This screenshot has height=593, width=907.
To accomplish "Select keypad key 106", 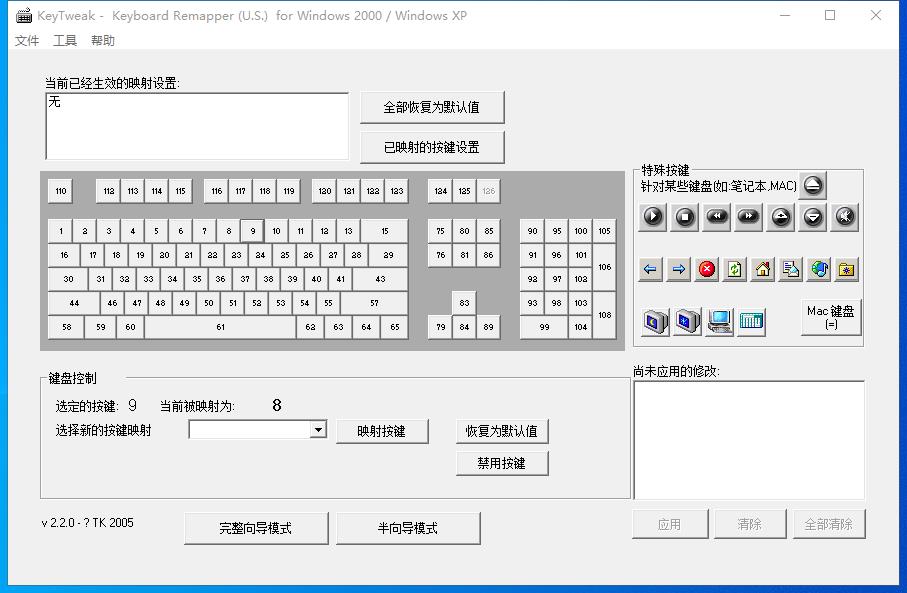I will pyautogui.click(x=604, y=267).
